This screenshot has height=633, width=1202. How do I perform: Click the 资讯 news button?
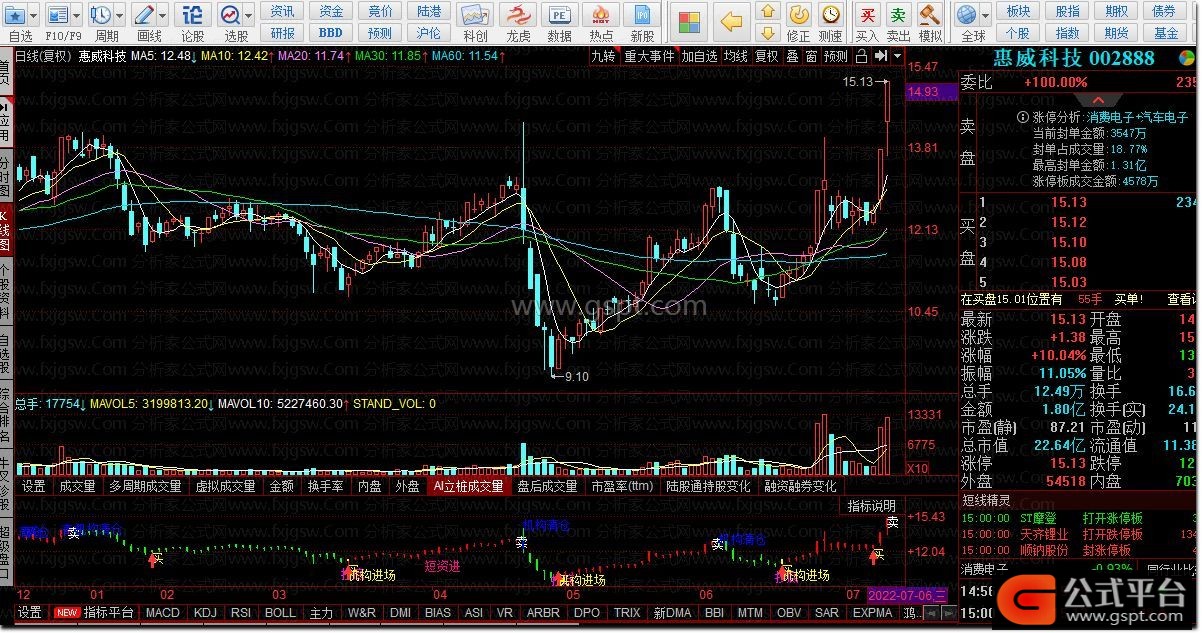click(x=283, y=11)
